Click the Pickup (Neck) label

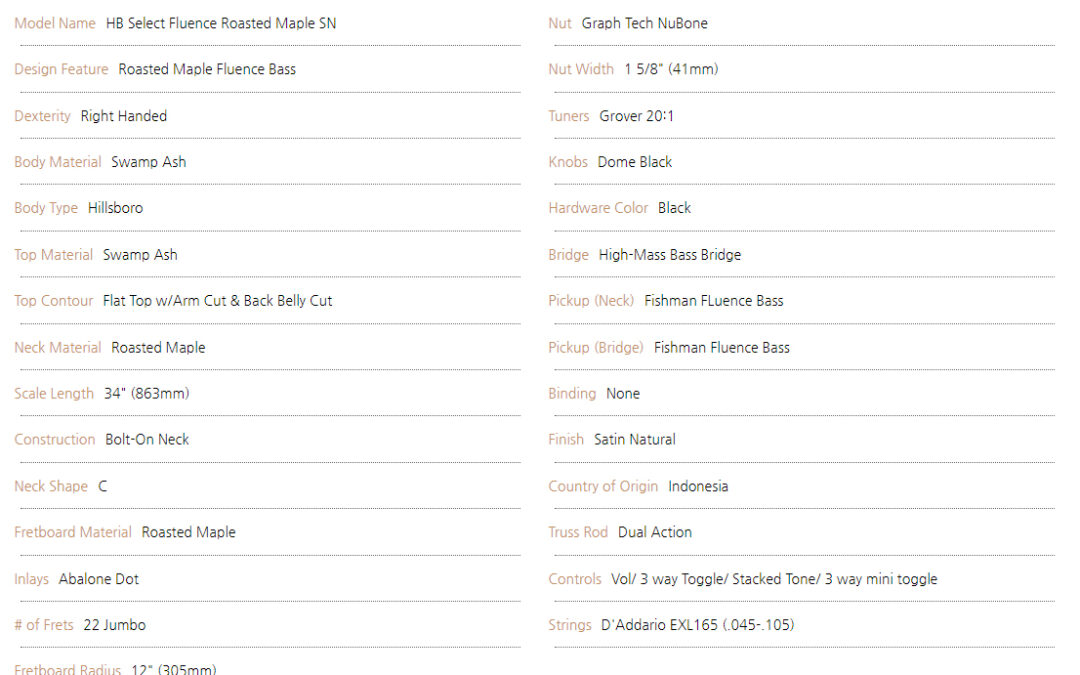[591, 301]
